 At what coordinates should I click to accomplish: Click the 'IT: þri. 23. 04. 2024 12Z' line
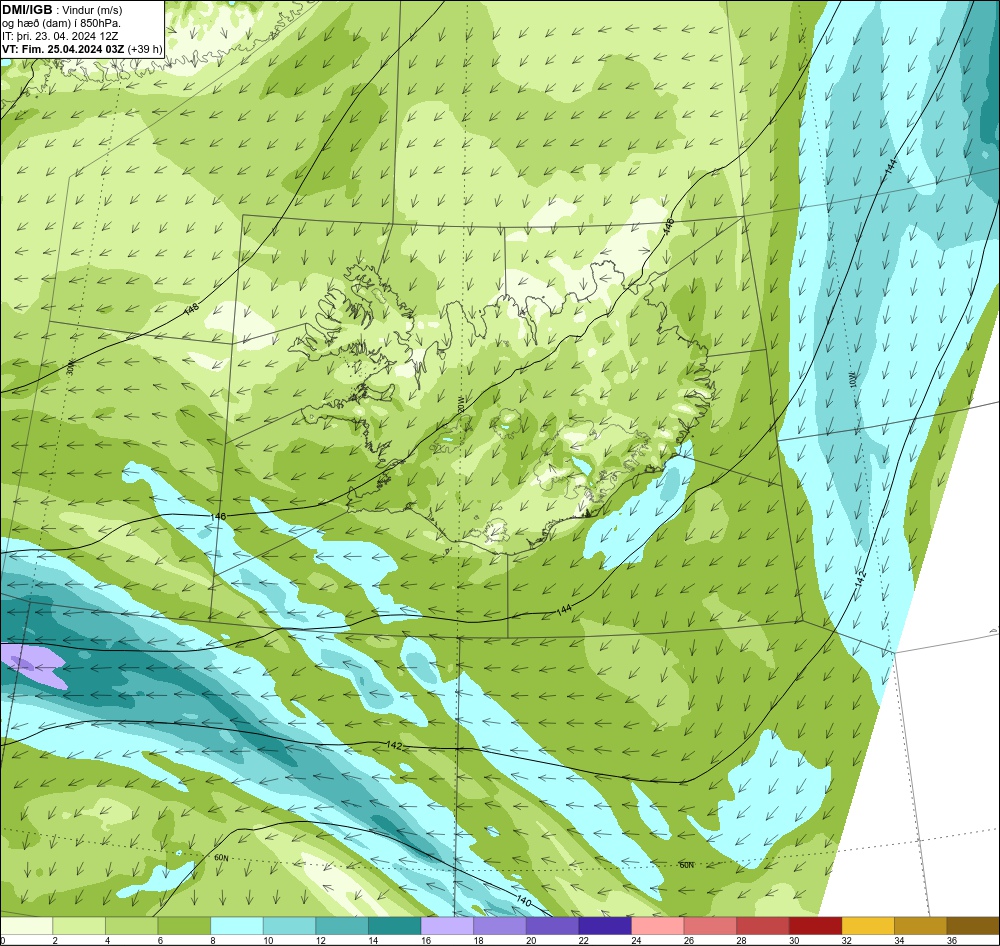click(x=60, y=36)
